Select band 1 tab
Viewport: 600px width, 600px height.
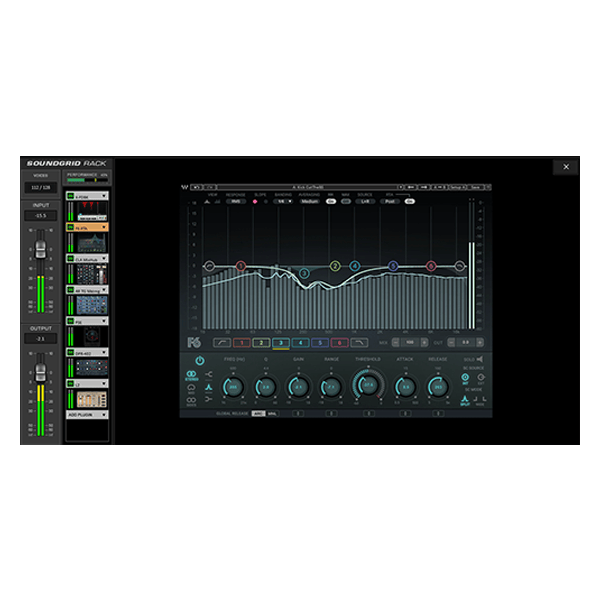pos(242,343)
